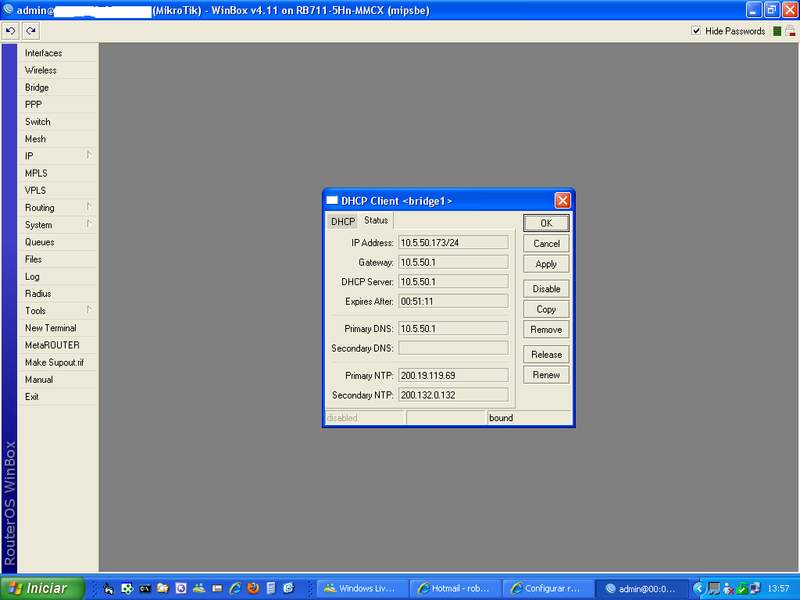Click the Redo arrow in WinBox toolbar
The width and height of the screenshot is (800, 600).
click(x=31, y=32)
